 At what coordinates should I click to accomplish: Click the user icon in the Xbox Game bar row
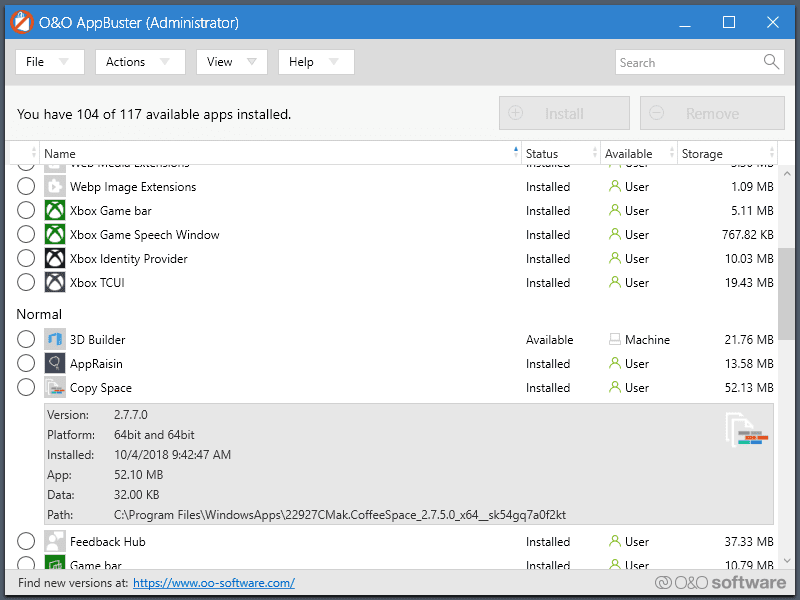pos(615,210)
